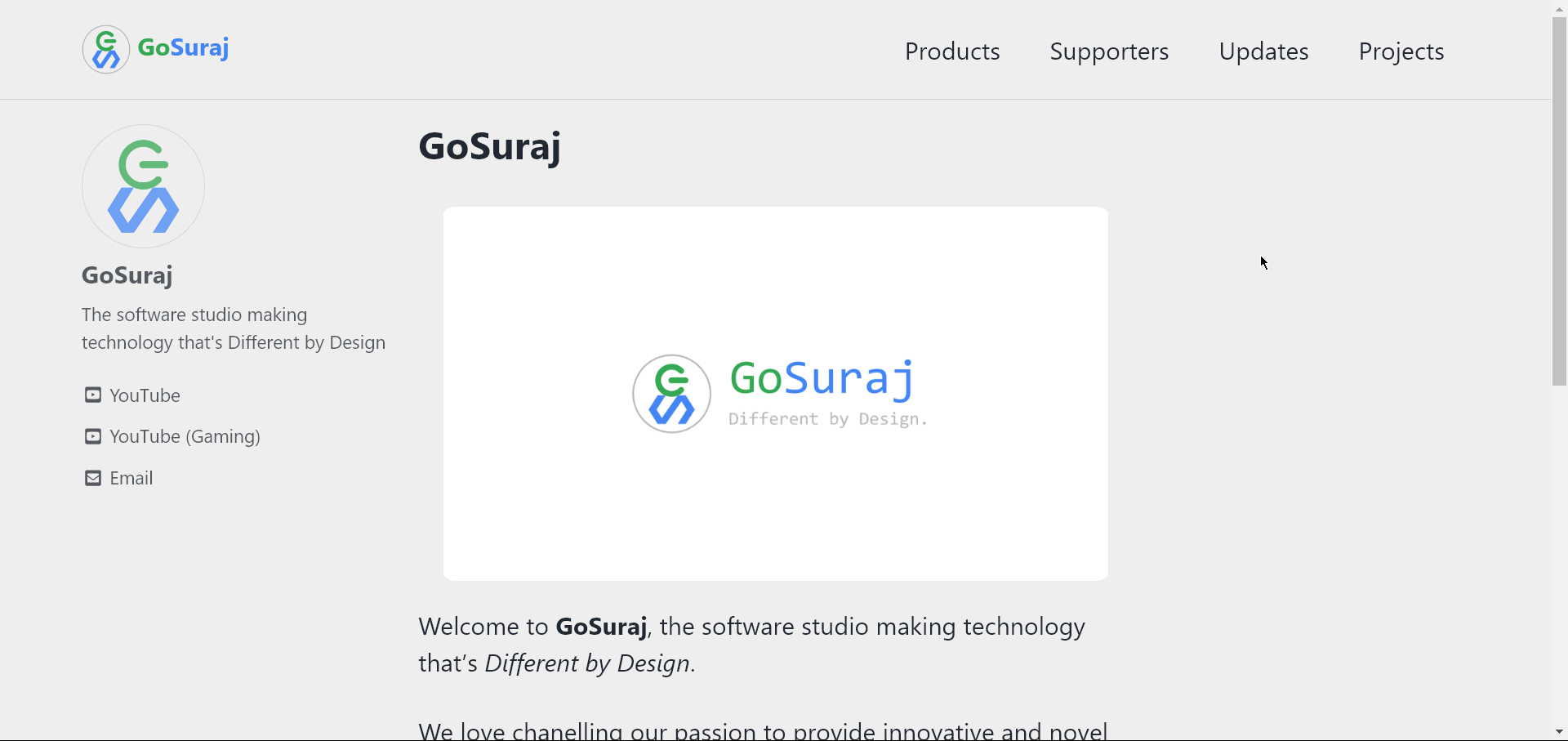Click the scrollbar down arrow

click(1558, 732)
